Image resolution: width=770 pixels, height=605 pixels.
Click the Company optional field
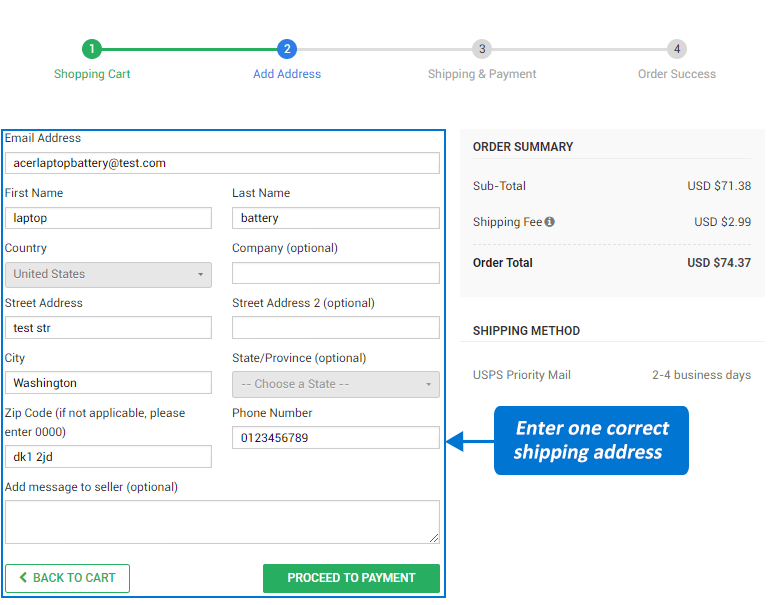click(x=335, y=273)
